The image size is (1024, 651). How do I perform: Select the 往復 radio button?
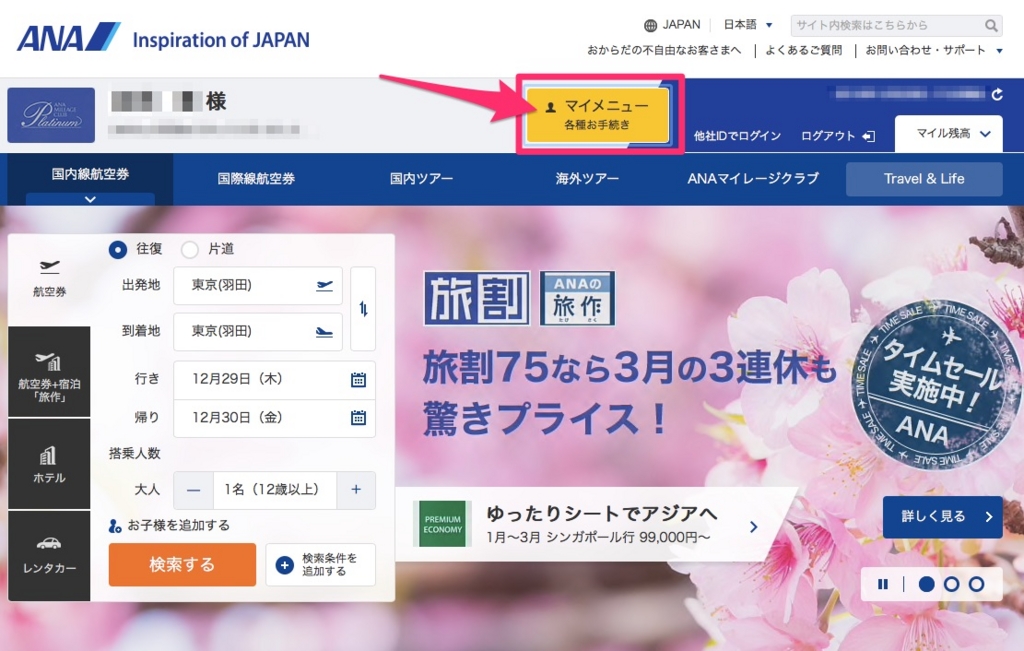pyautogui.click(x=118, y=249)
